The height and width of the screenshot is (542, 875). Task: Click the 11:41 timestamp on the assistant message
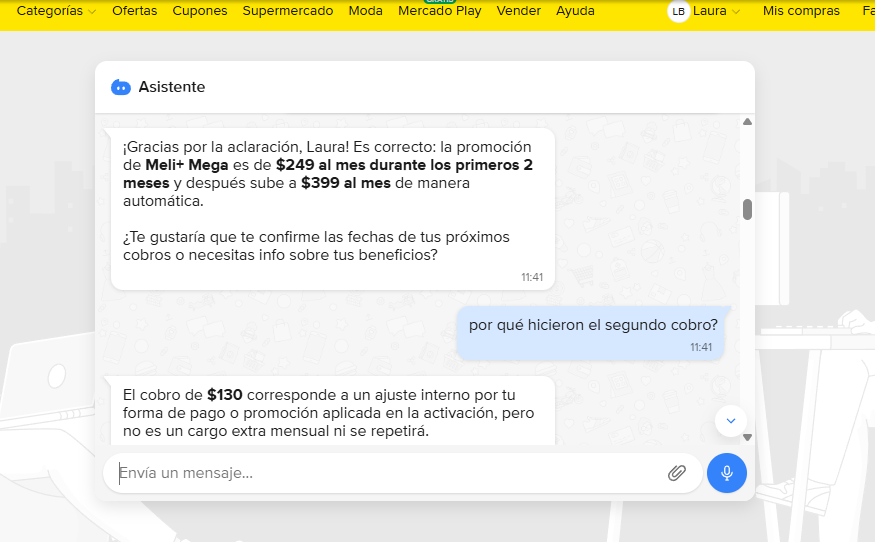532,277
